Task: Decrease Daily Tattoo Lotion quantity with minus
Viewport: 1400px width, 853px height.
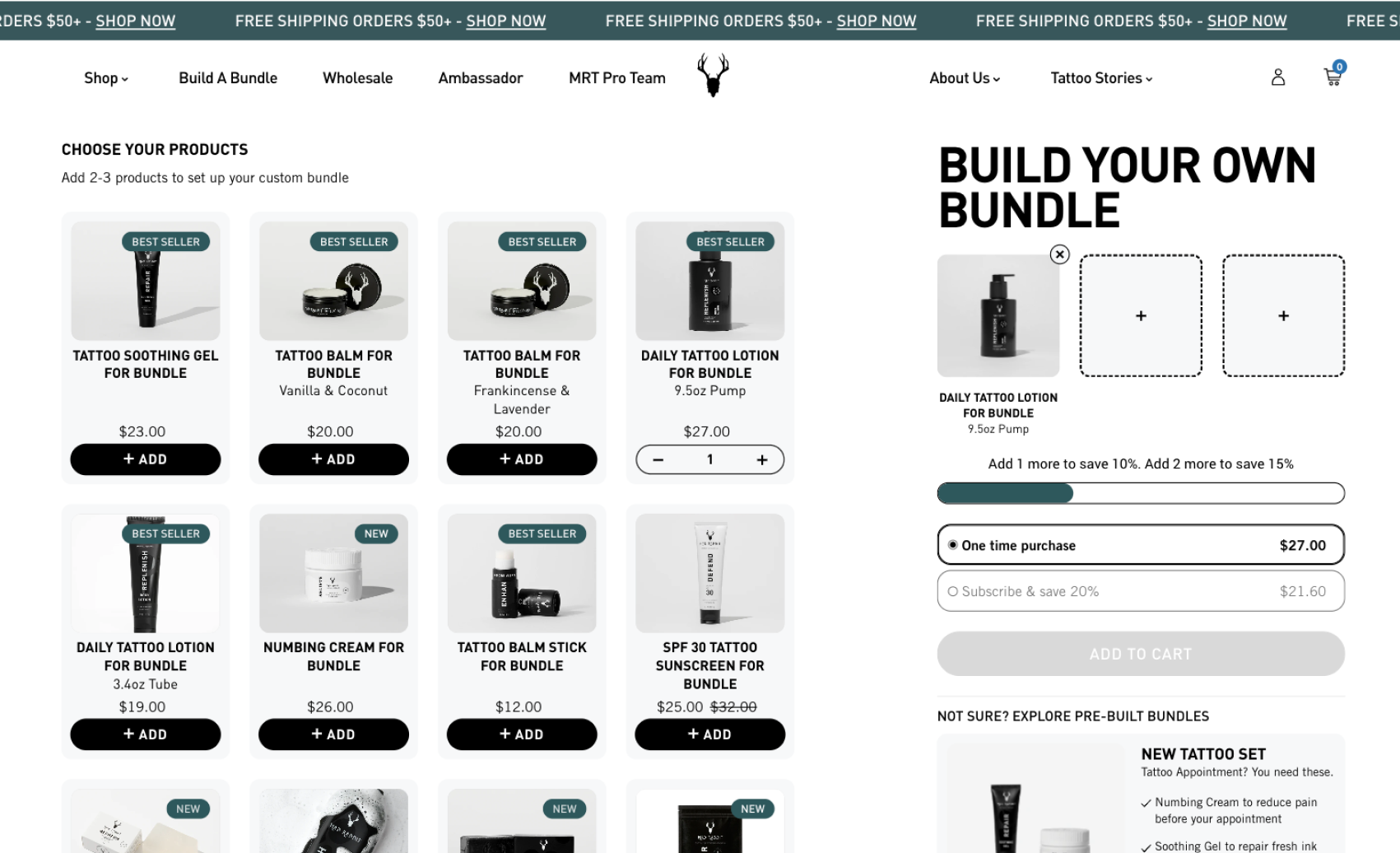Action: (x=658, y=459)
